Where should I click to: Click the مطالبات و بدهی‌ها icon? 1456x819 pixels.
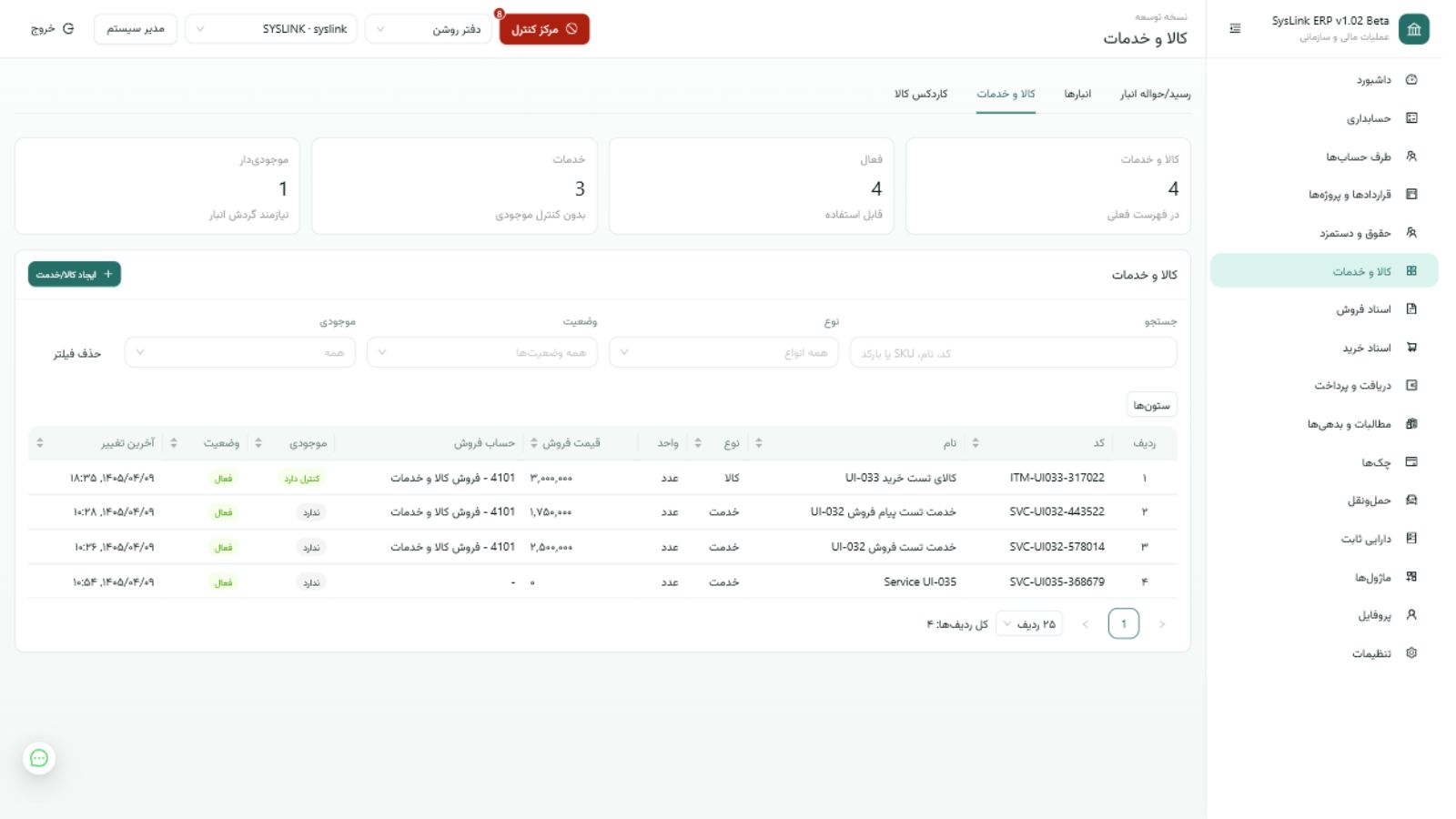[1411, 424]
